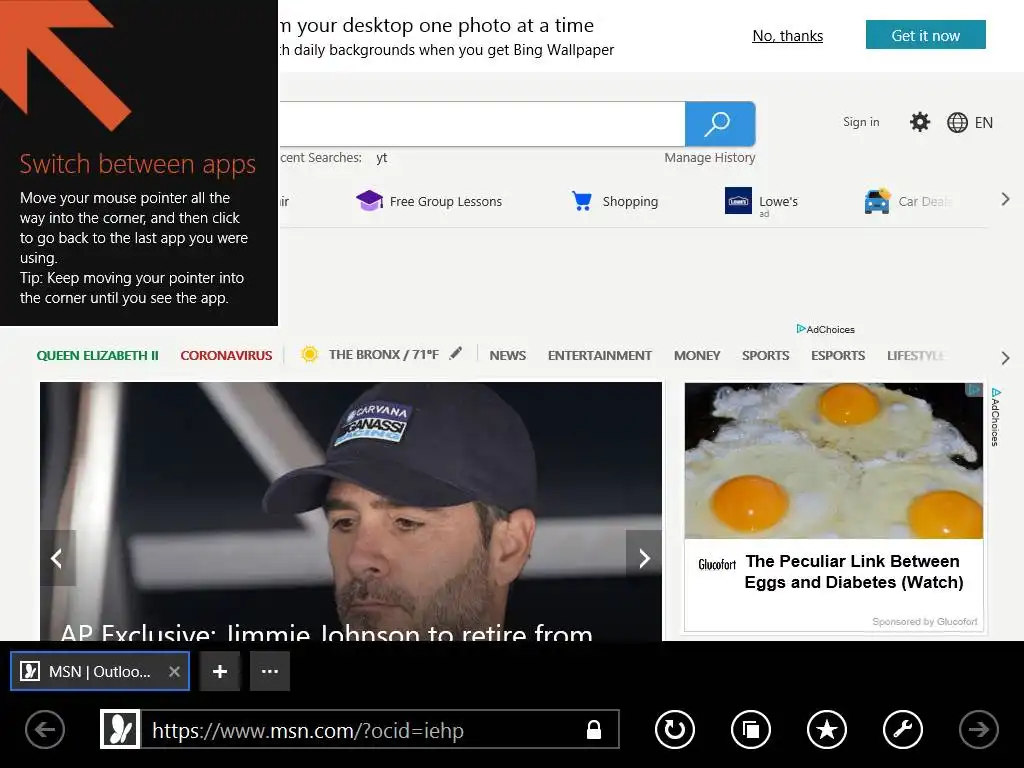
Task: Open the tabs view icon
Action: (x=751, y=729)
